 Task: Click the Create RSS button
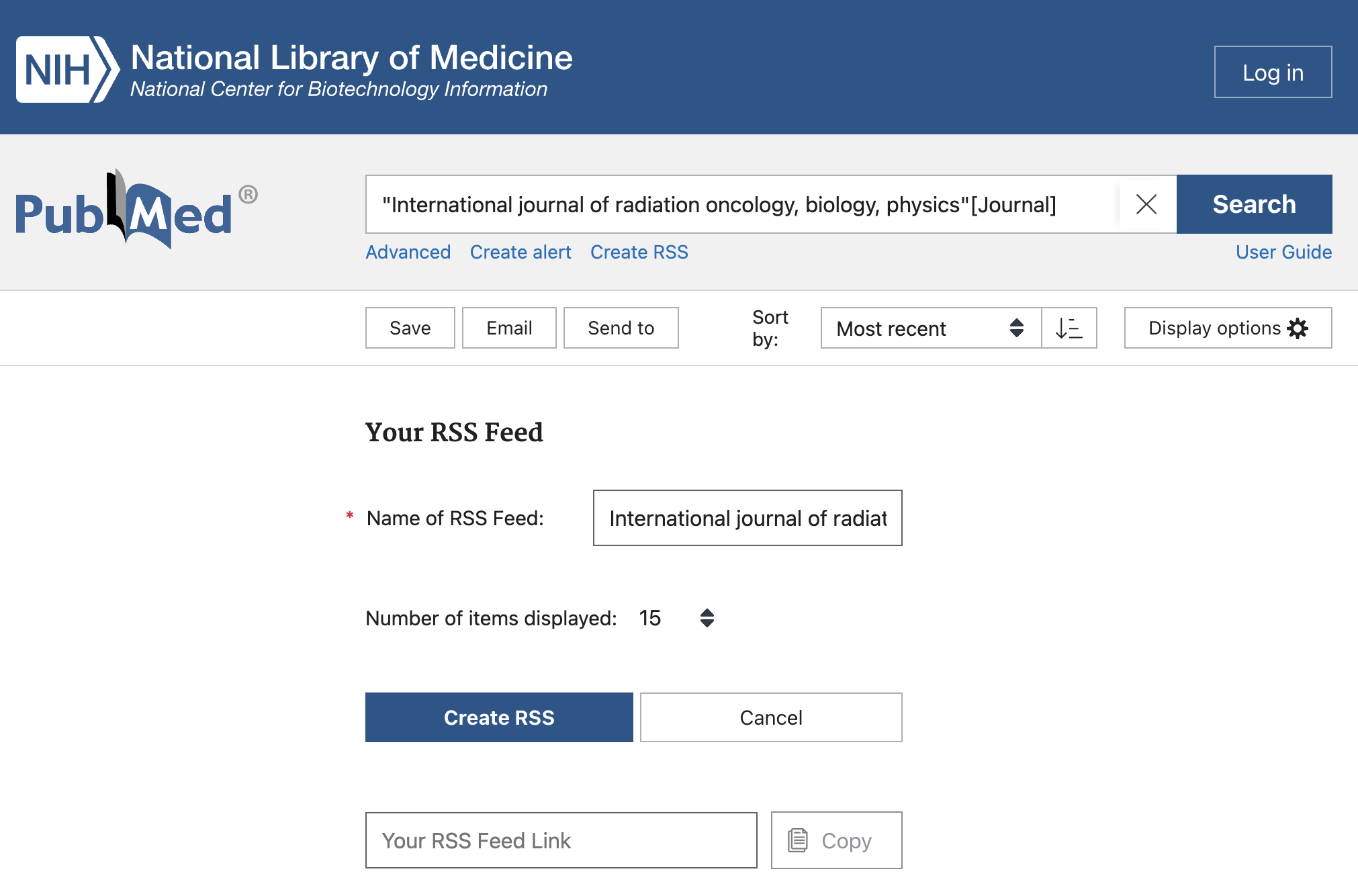click(500, 717)
